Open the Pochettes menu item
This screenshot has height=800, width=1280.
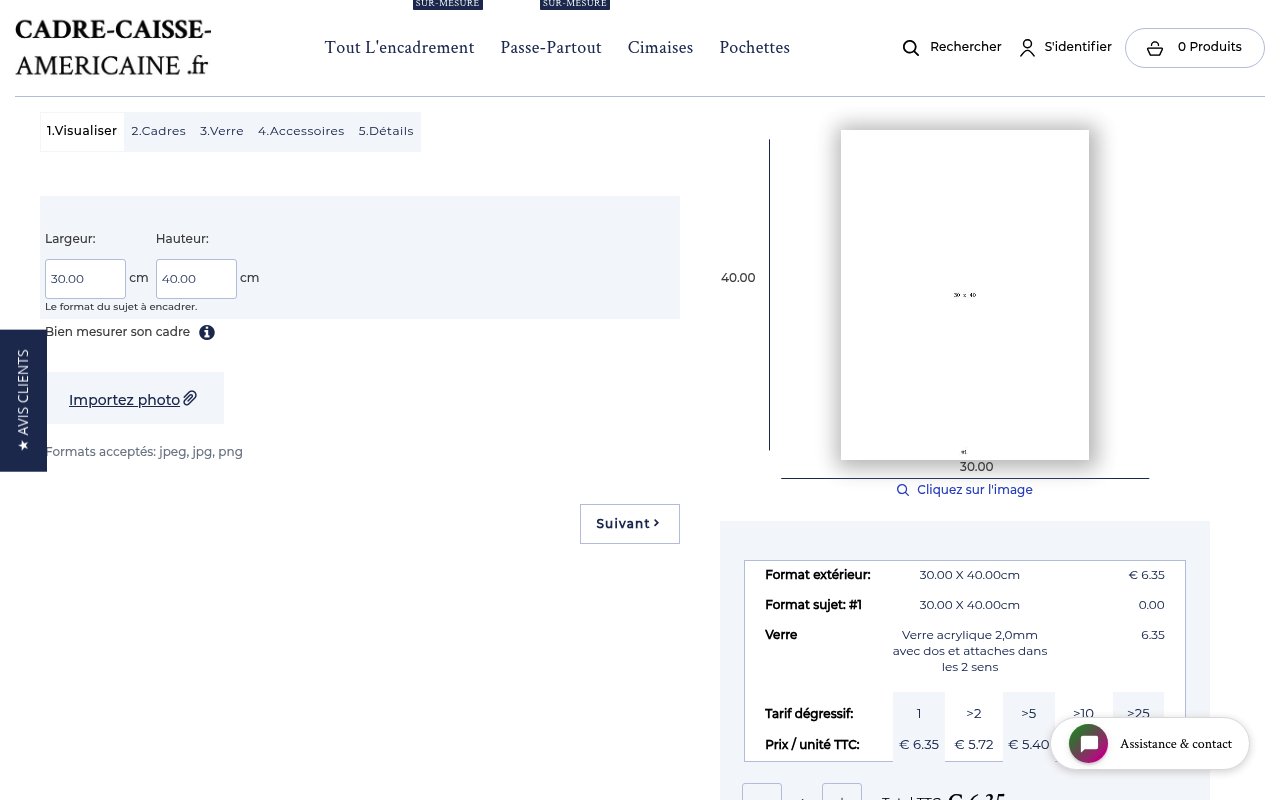click(755, 47)
